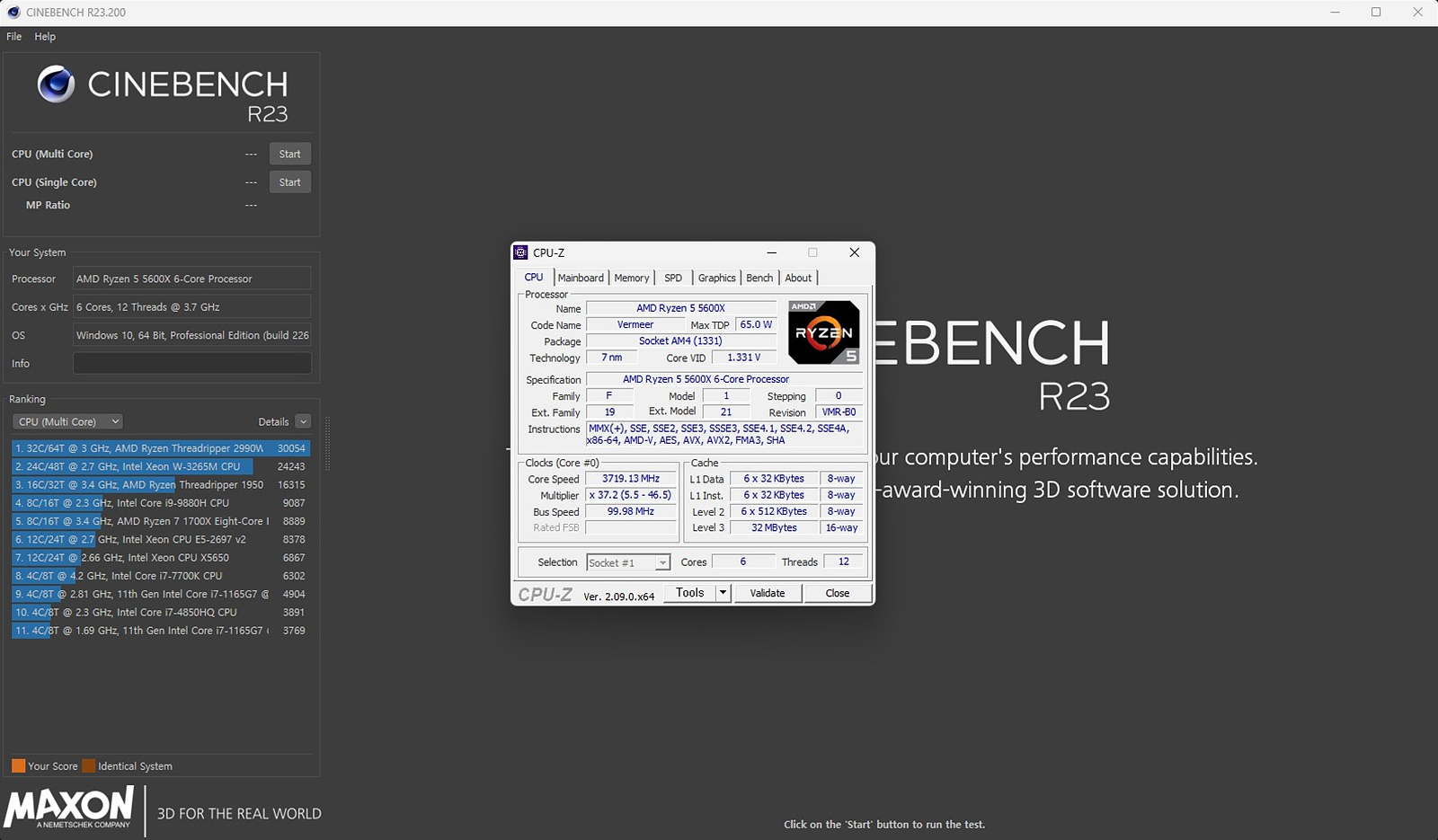1438x840 pixels.
Task: Open the File menu
Action: [14, 37]
